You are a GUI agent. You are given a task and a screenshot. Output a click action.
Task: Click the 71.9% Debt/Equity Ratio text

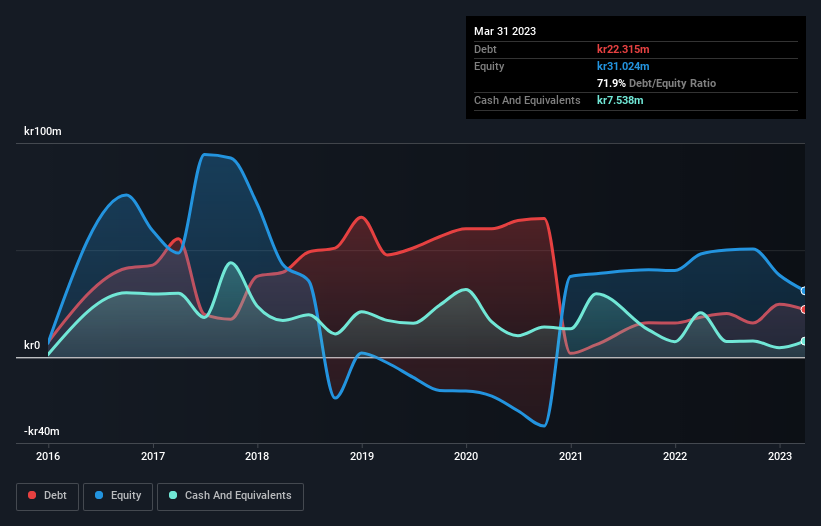click(656, 83)
